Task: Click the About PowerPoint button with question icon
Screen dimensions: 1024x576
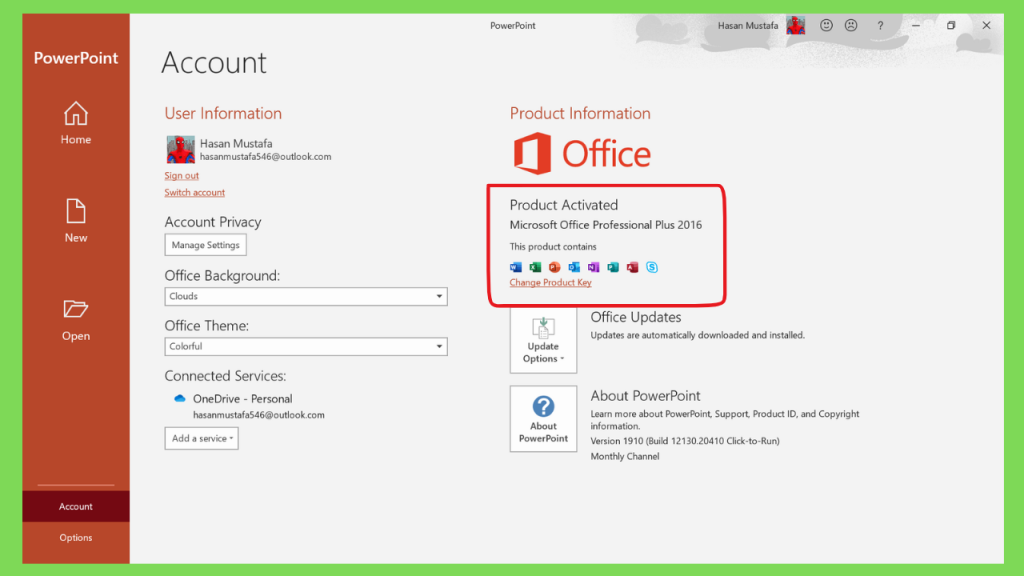Action: pos(543,419)
